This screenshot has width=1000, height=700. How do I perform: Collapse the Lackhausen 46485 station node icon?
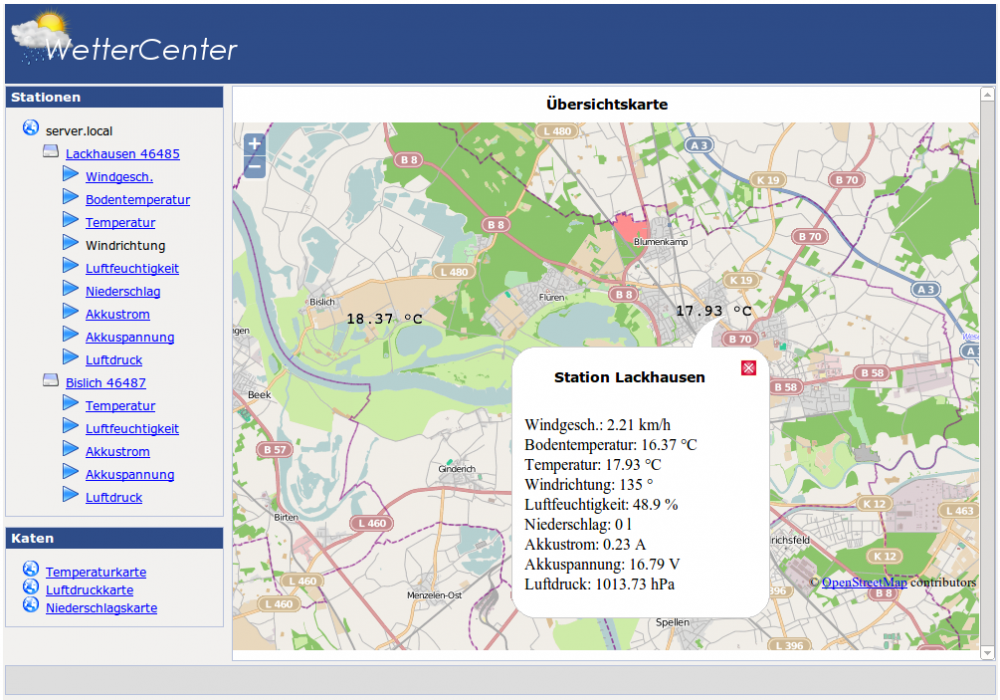point(50,152)
